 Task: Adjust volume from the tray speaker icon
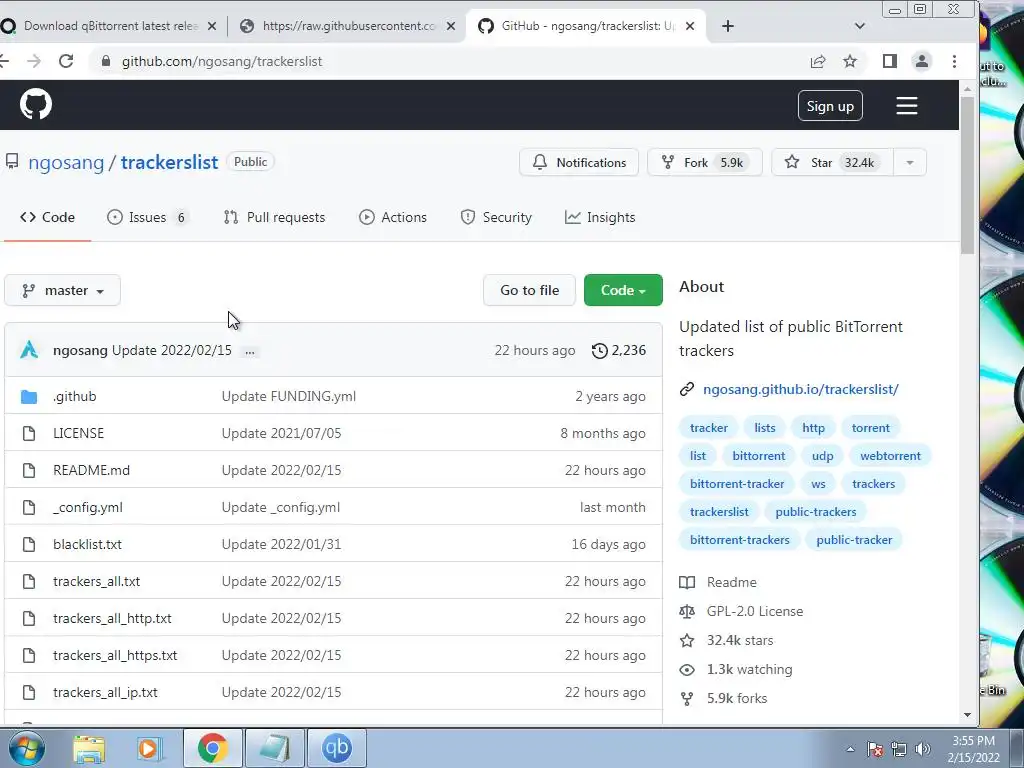922,749
